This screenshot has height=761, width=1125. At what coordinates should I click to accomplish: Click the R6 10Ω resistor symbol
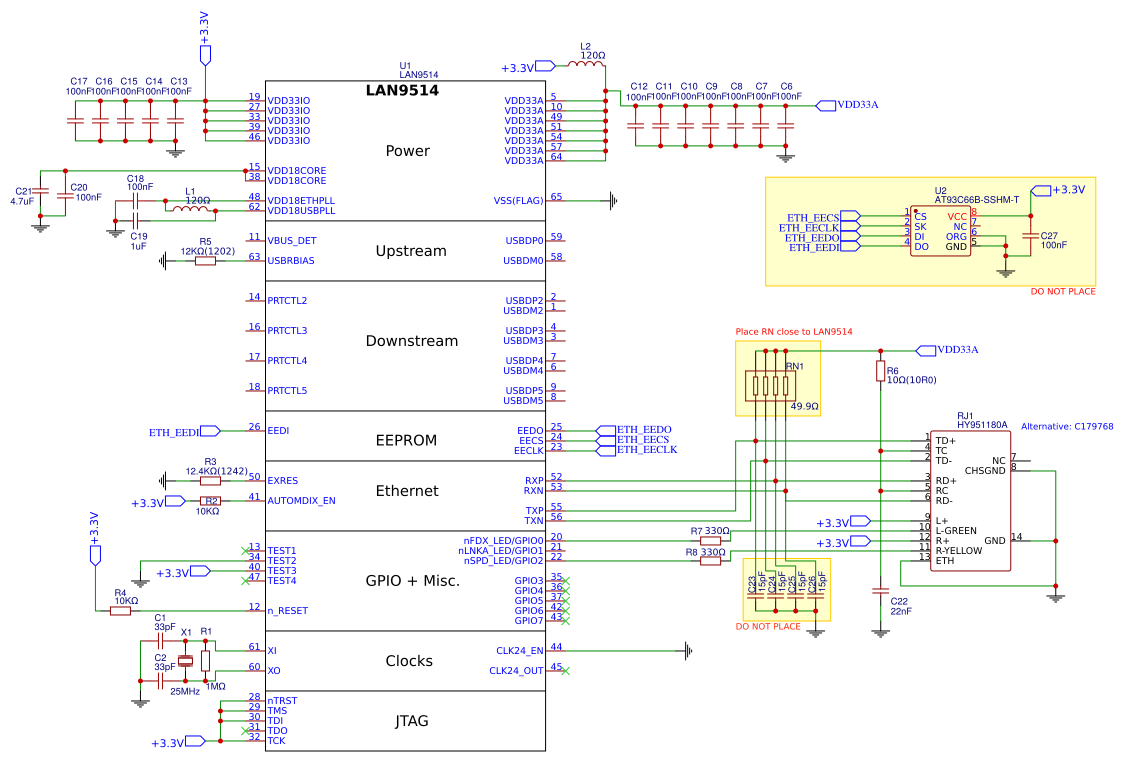click(880, 371)
